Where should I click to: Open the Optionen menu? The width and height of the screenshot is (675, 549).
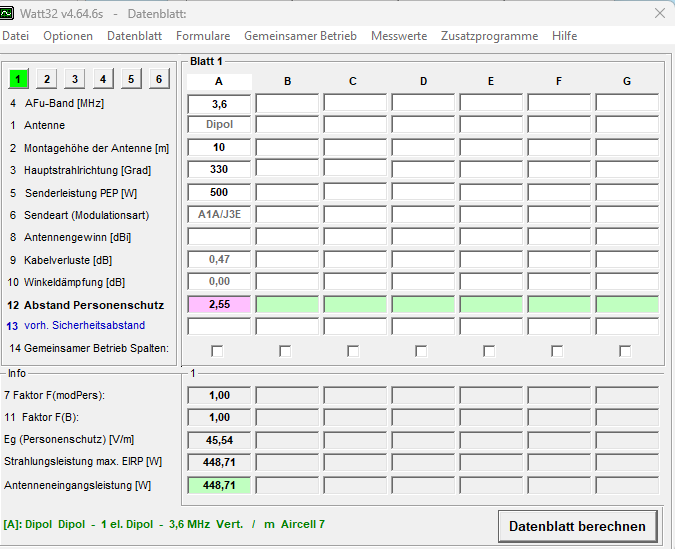(x=68, y=36)
